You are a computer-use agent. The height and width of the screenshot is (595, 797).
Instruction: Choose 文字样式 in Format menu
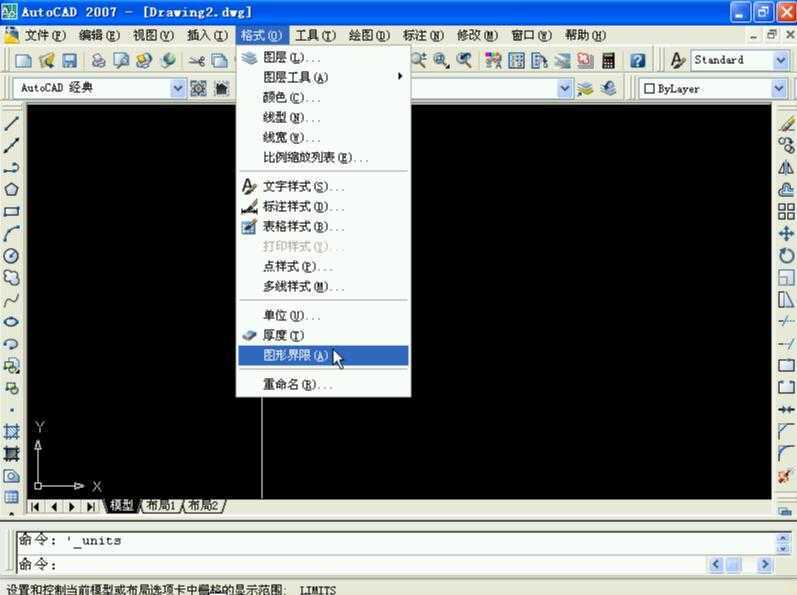(x=323, y=186)
